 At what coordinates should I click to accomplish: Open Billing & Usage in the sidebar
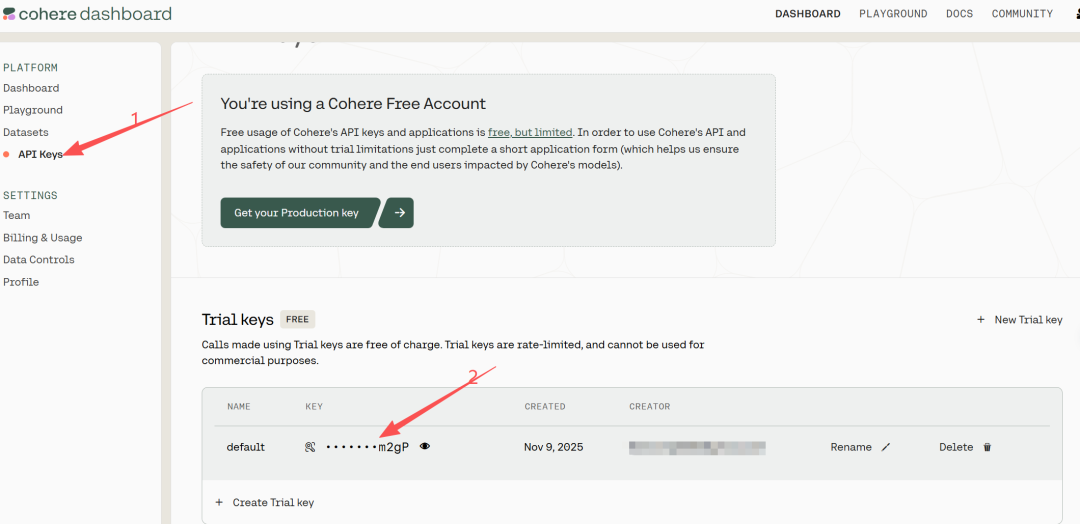[42, 238]
